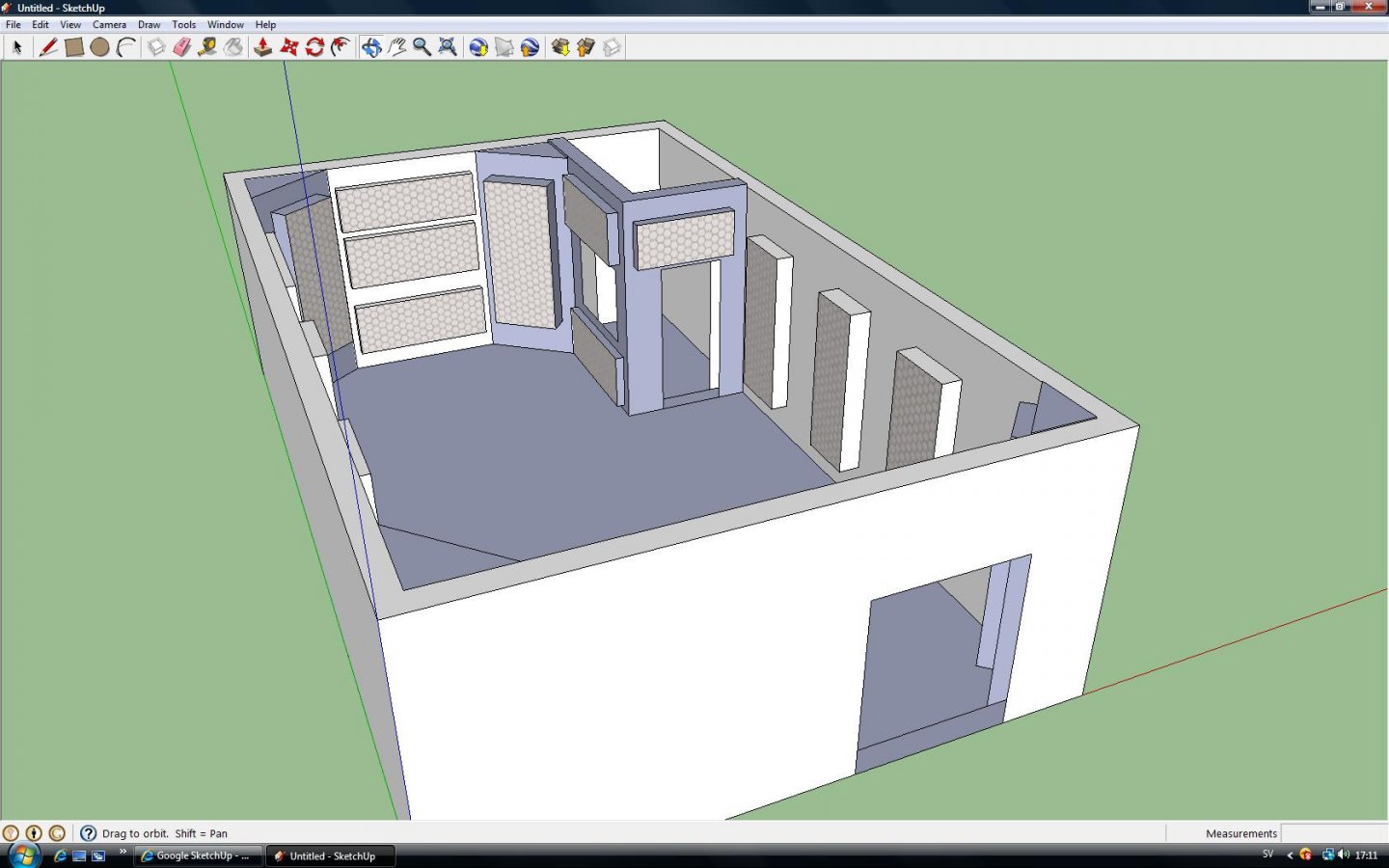Open the File menu
This screenshot has height=868, width=1389.
[14, 24]
